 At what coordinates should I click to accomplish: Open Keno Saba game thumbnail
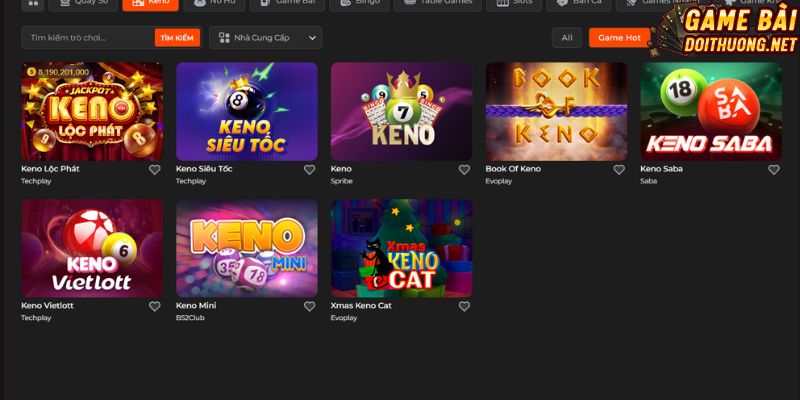711,112
